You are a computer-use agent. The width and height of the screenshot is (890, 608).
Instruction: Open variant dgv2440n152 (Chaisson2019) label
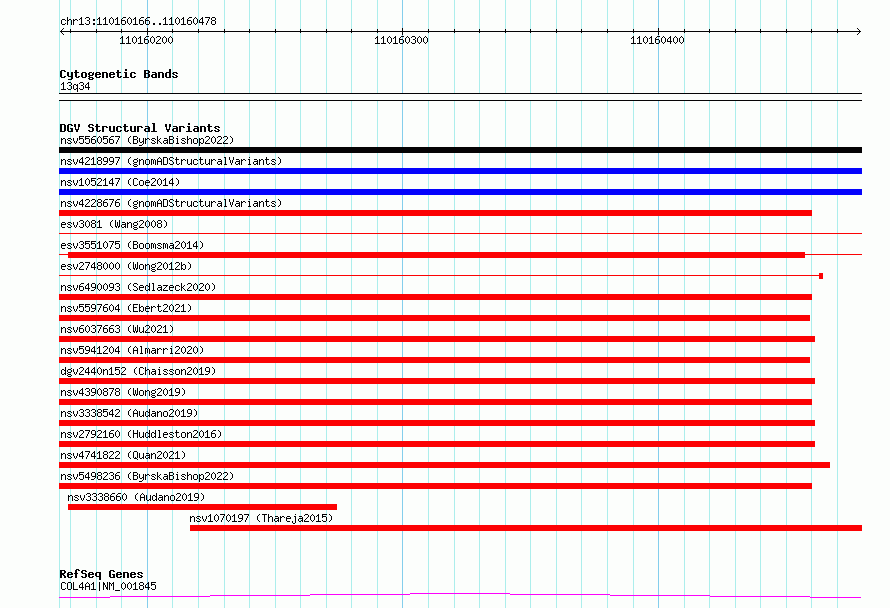tap(138, 371)
